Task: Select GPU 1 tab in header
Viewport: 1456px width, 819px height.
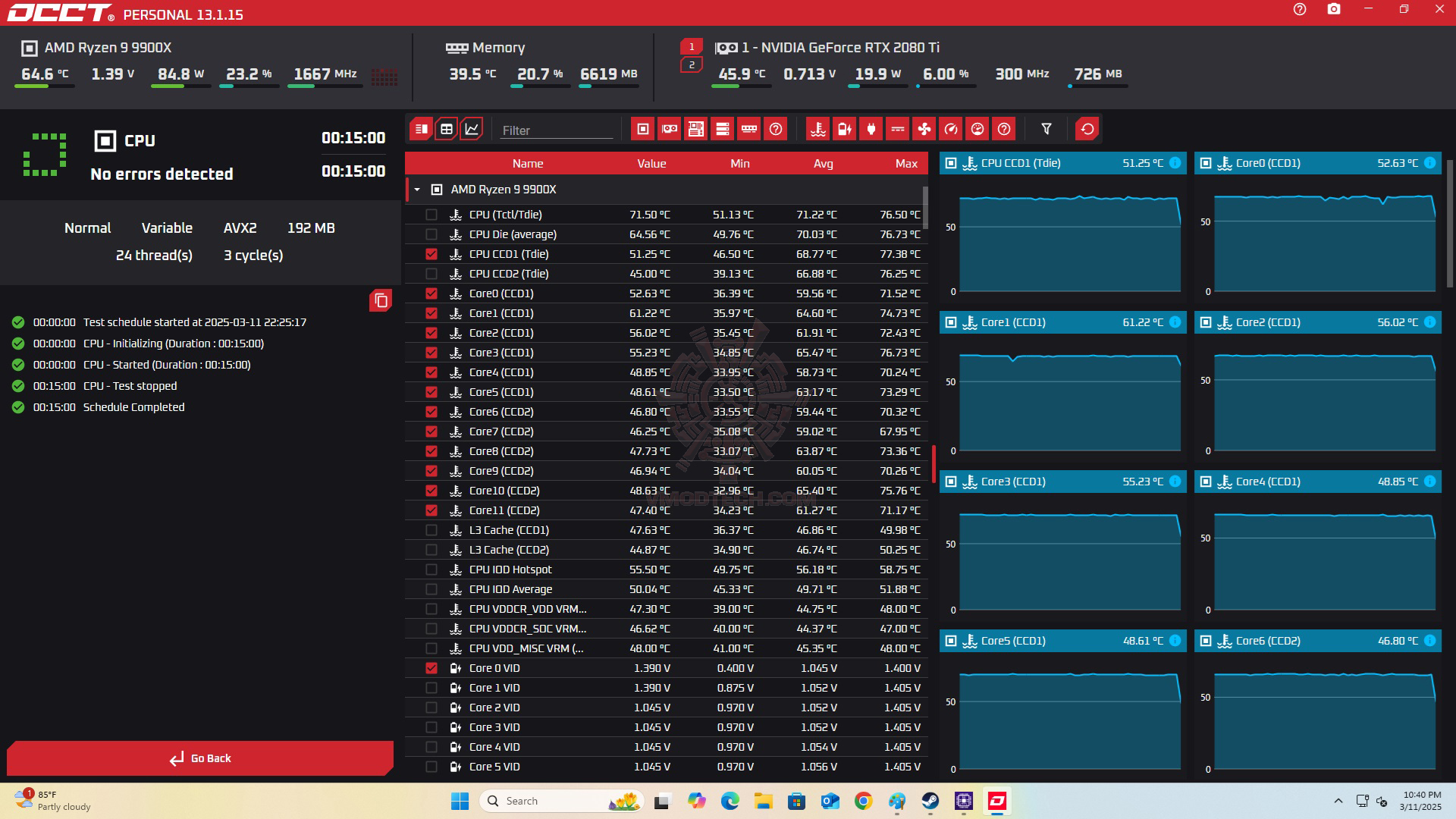Action: [691, 47]
